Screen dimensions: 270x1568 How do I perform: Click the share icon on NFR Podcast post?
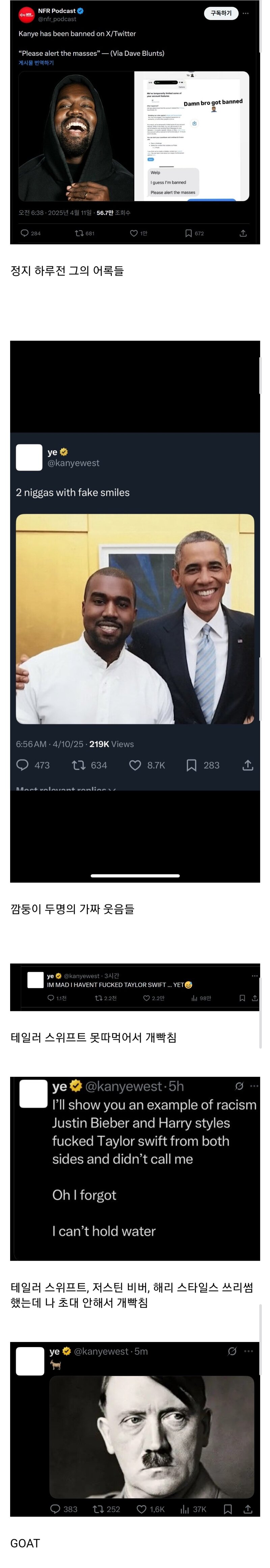click(243, 233)
